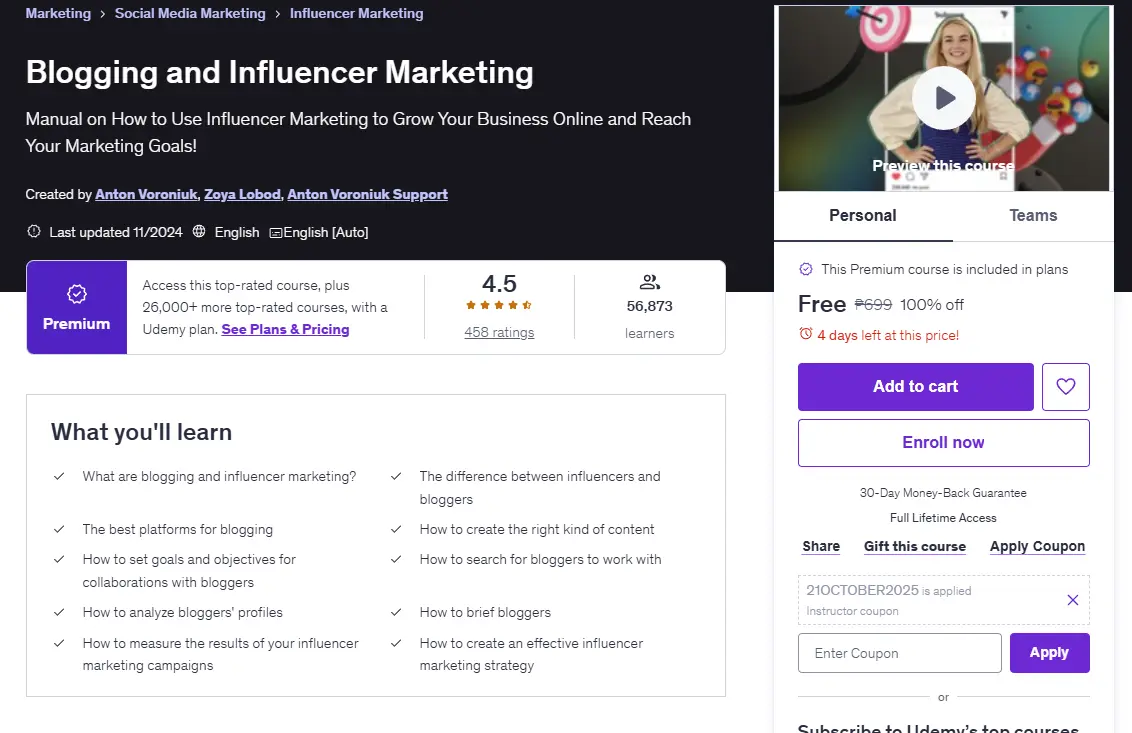Open Influencer Marketing breadcrumb
This screenshot has width=1132, height=733.
pyautogui.click(x=357, y=13)
